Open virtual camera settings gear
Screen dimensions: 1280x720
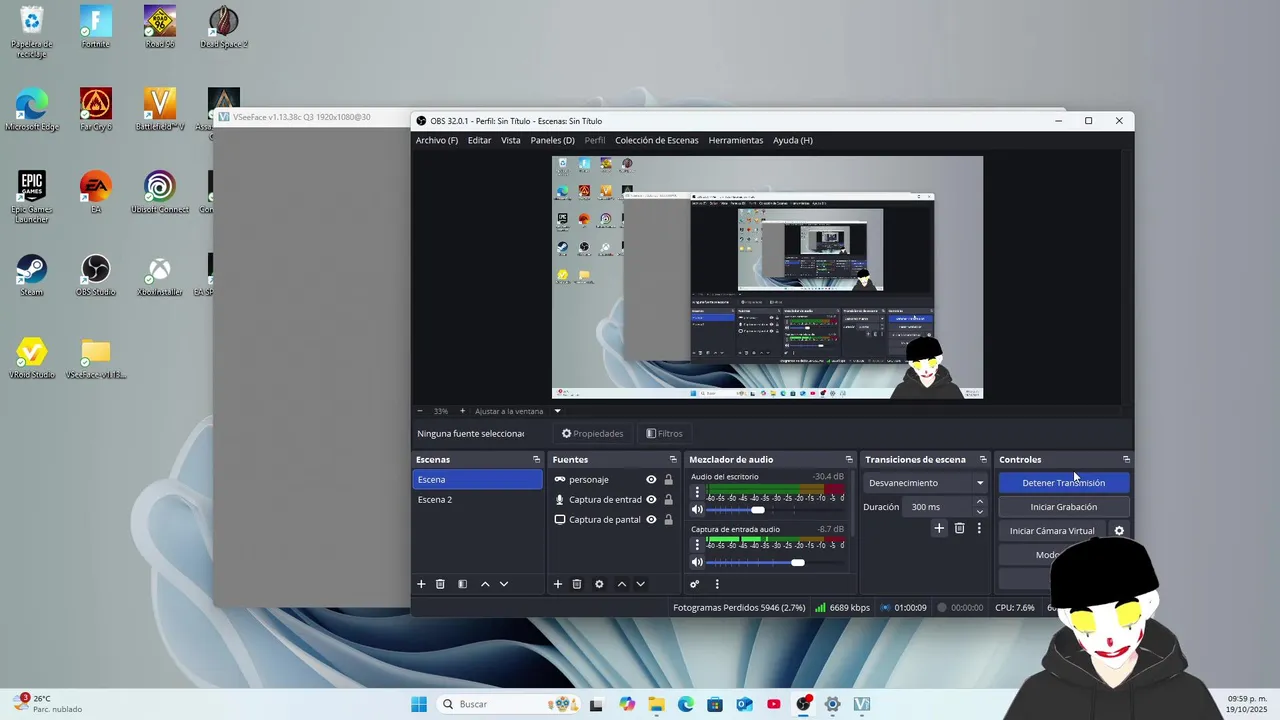(x=1119, y=531)
